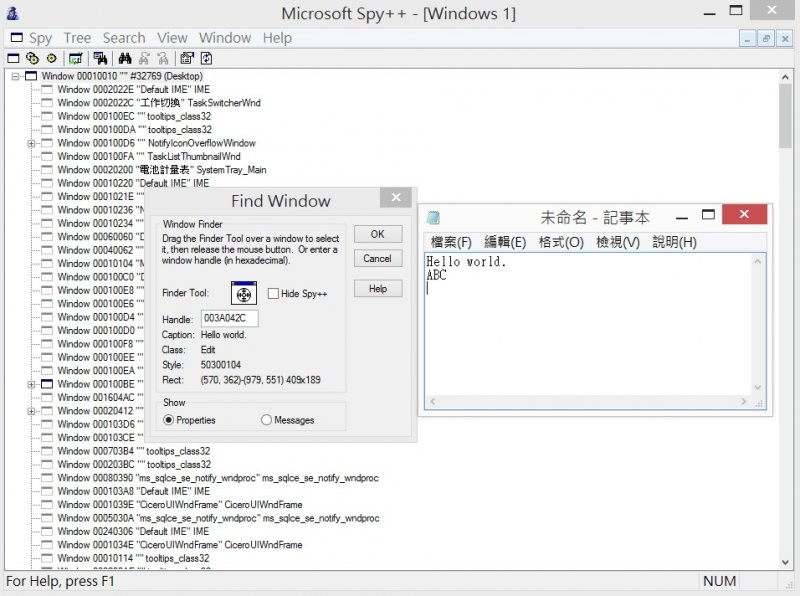800x596 pixels.
Task: Open the Tree menu
Action: 77,38
